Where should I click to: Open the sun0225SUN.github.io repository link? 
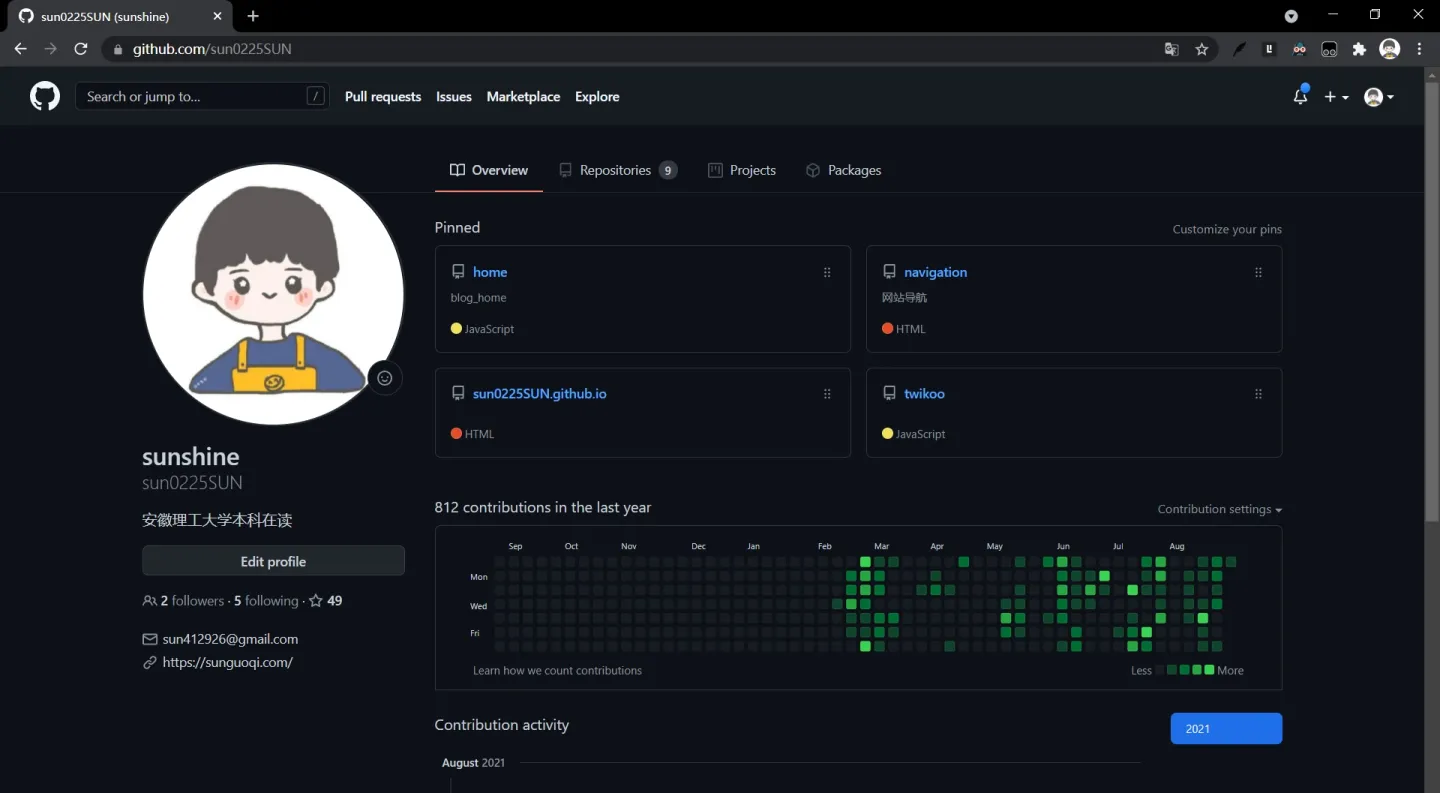click(x=539, y=394)
